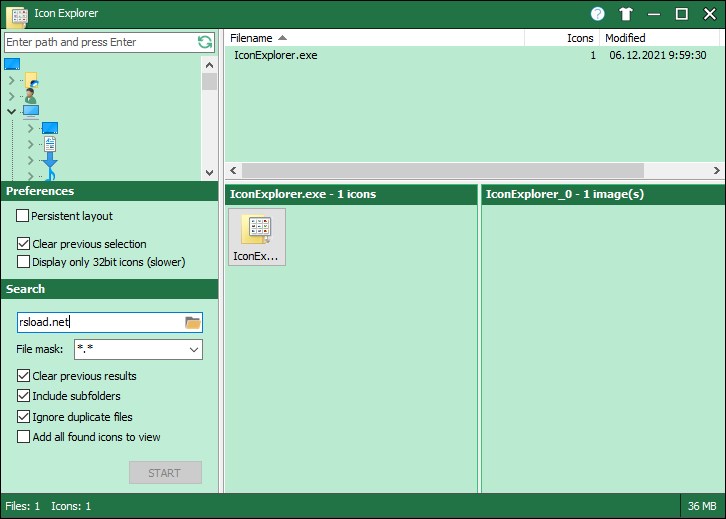Select the Desktop icon under This PC
This screenshot has width=726, height=519.
(x=50, y=128)
